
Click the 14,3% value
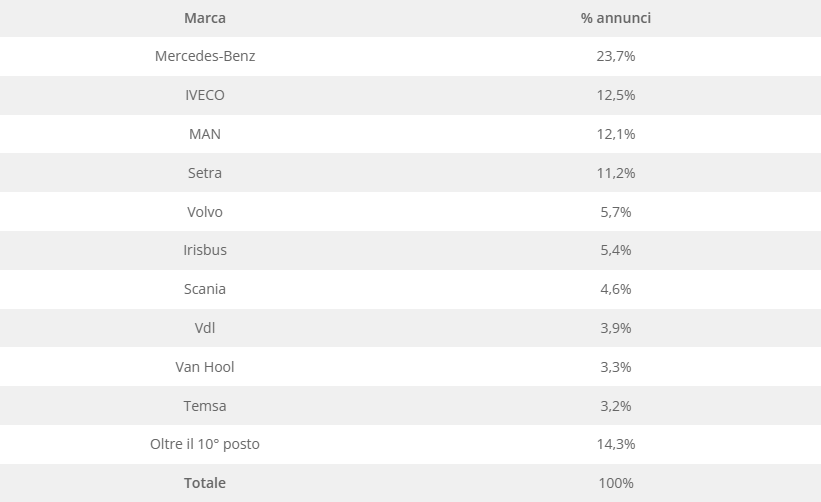[616, 444]
